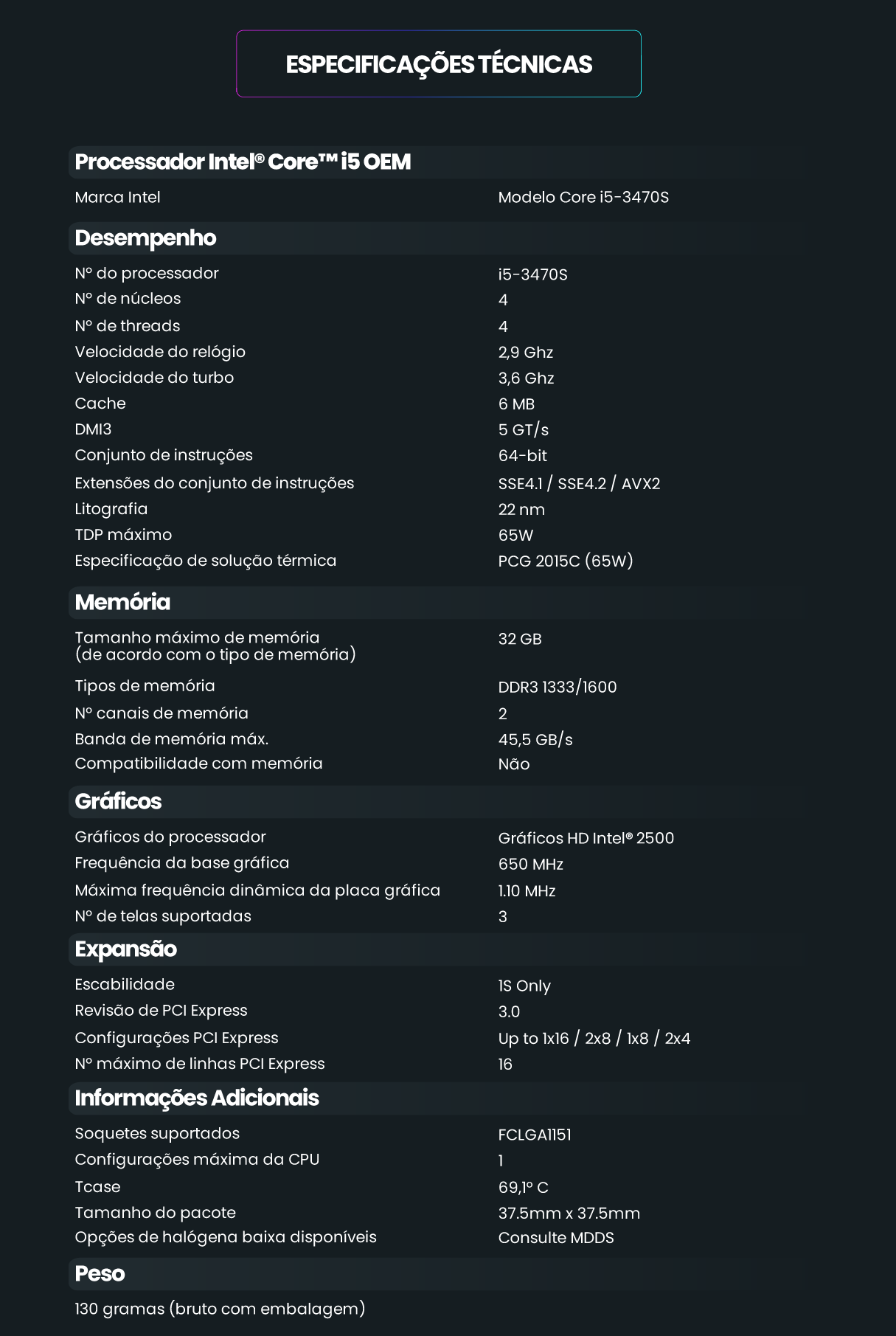Image resolution: width=896 pixels, height=1336 pixels.
Task: Click the Marca Intel label
Action: coord(117,197)
